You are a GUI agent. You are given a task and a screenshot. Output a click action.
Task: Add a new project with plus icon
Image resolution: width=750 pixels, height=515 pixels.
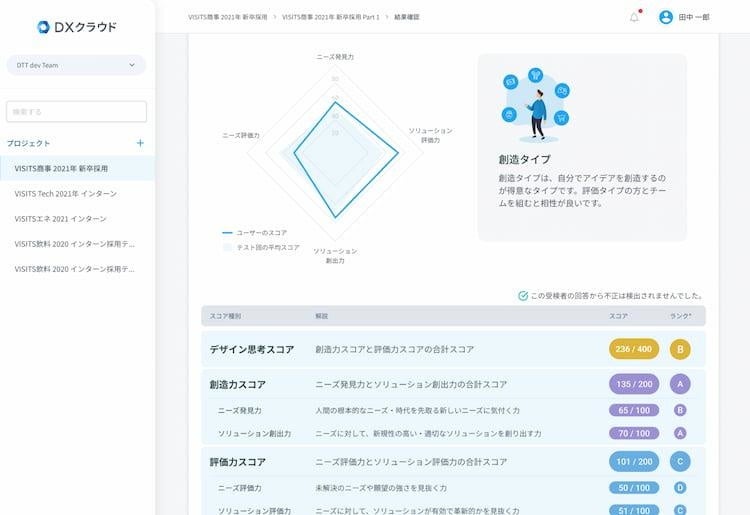[x=140, y=143]
